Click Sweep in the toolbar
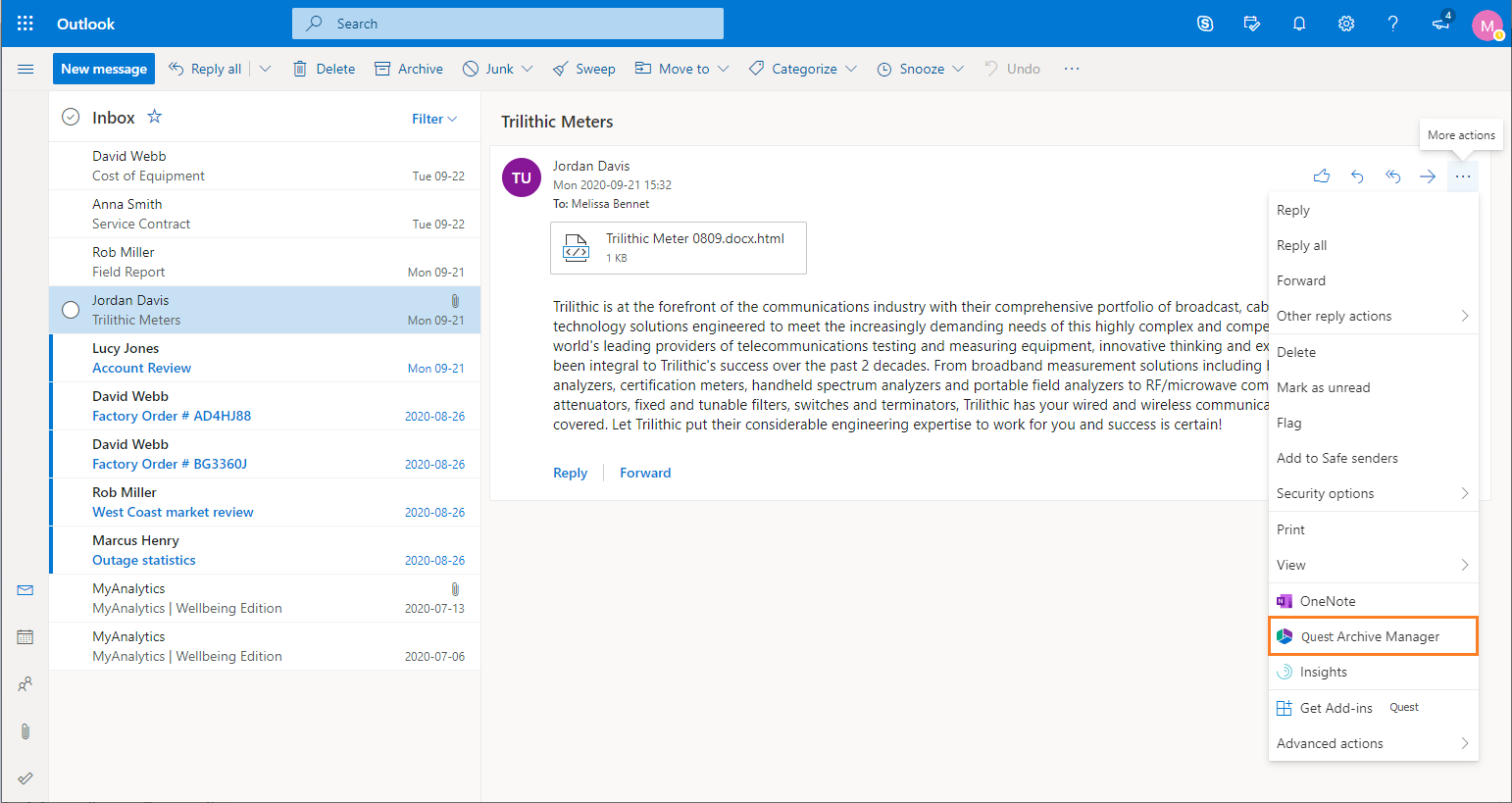Screen dimensions: 1512x803 click(x=584, y=69)
